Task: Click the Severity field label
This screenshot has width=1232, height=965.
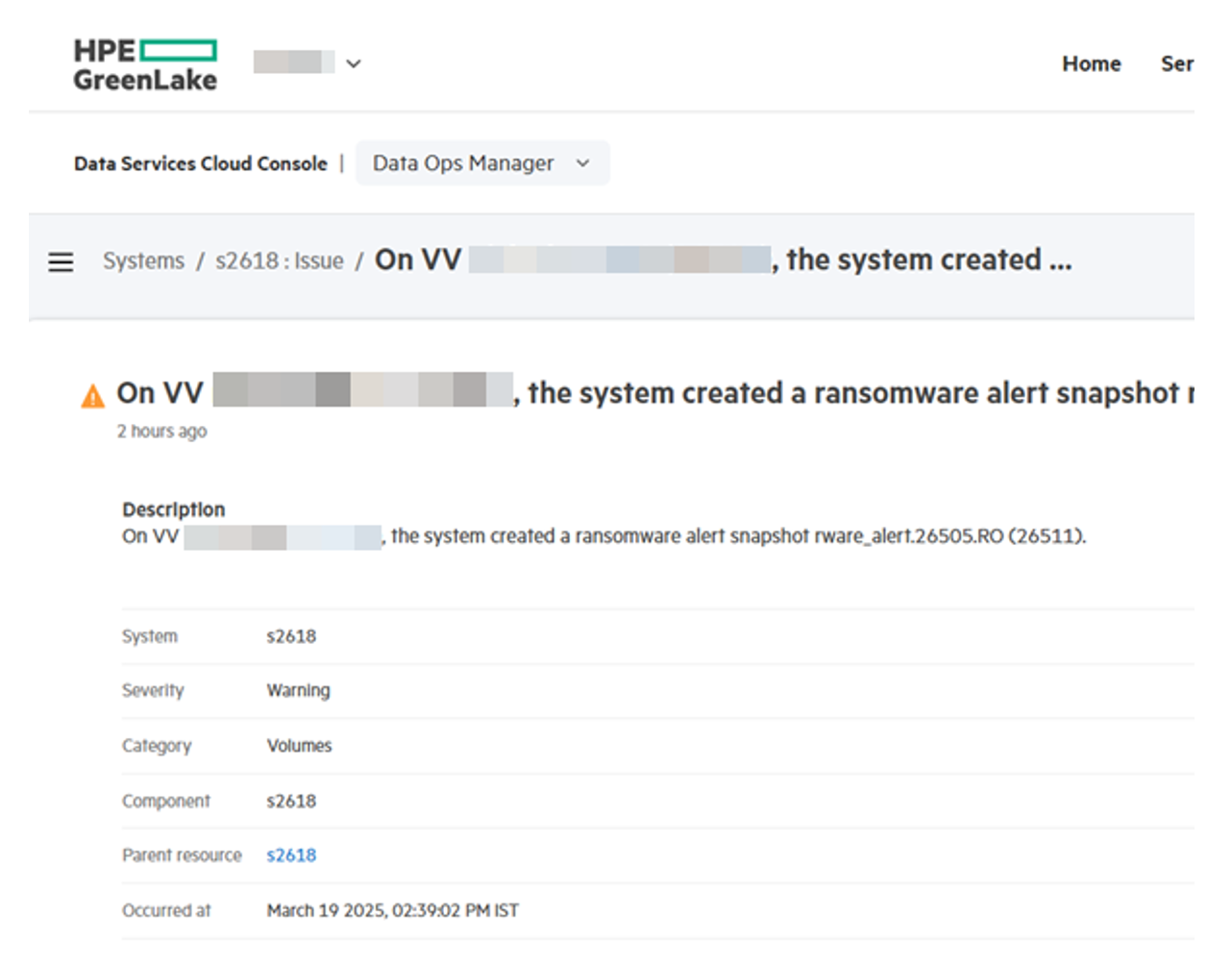Action: click(x=153, y=691)
